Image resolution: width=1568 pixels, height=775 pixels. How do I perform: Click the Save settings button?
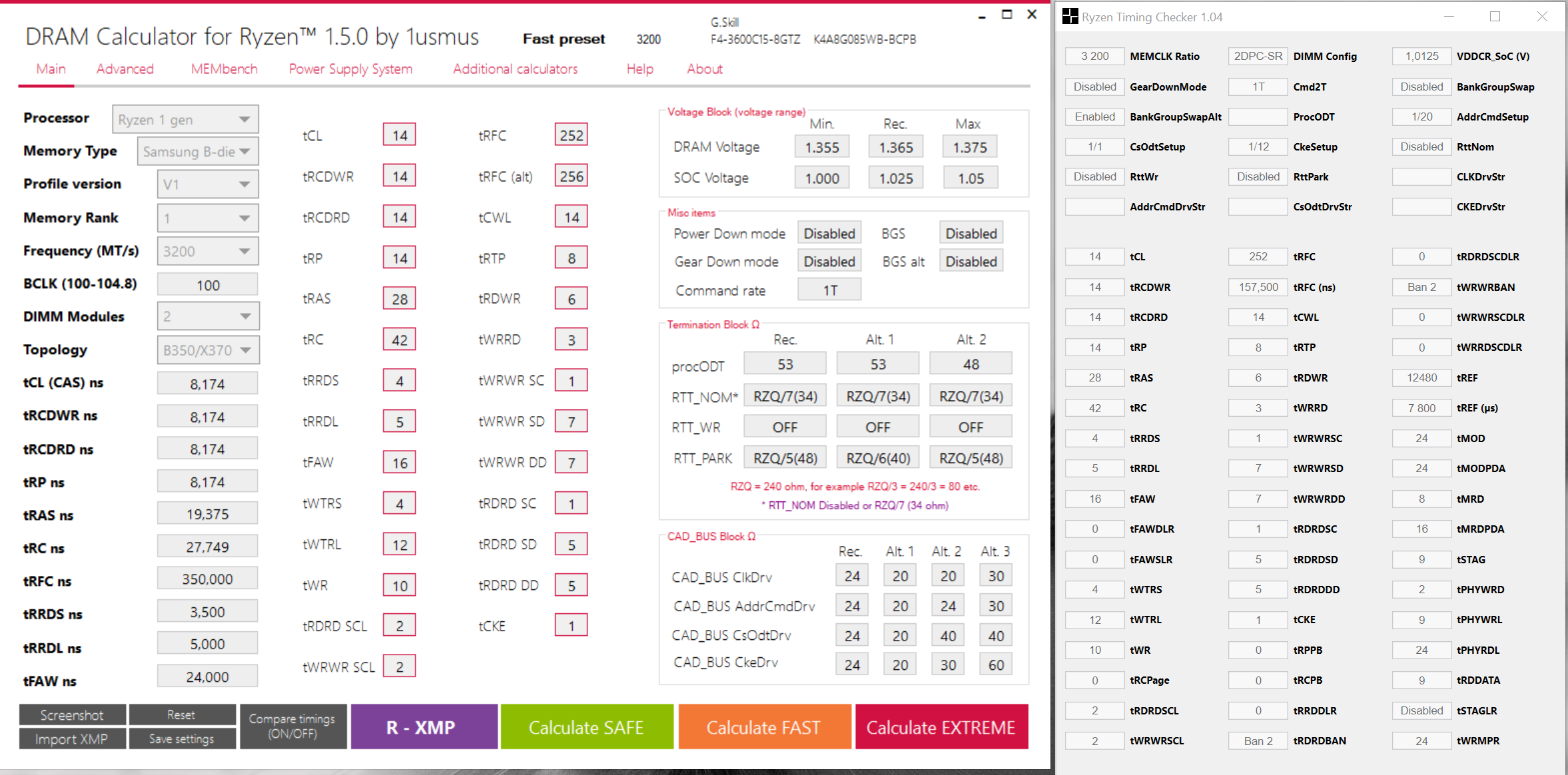coord(182,739)
